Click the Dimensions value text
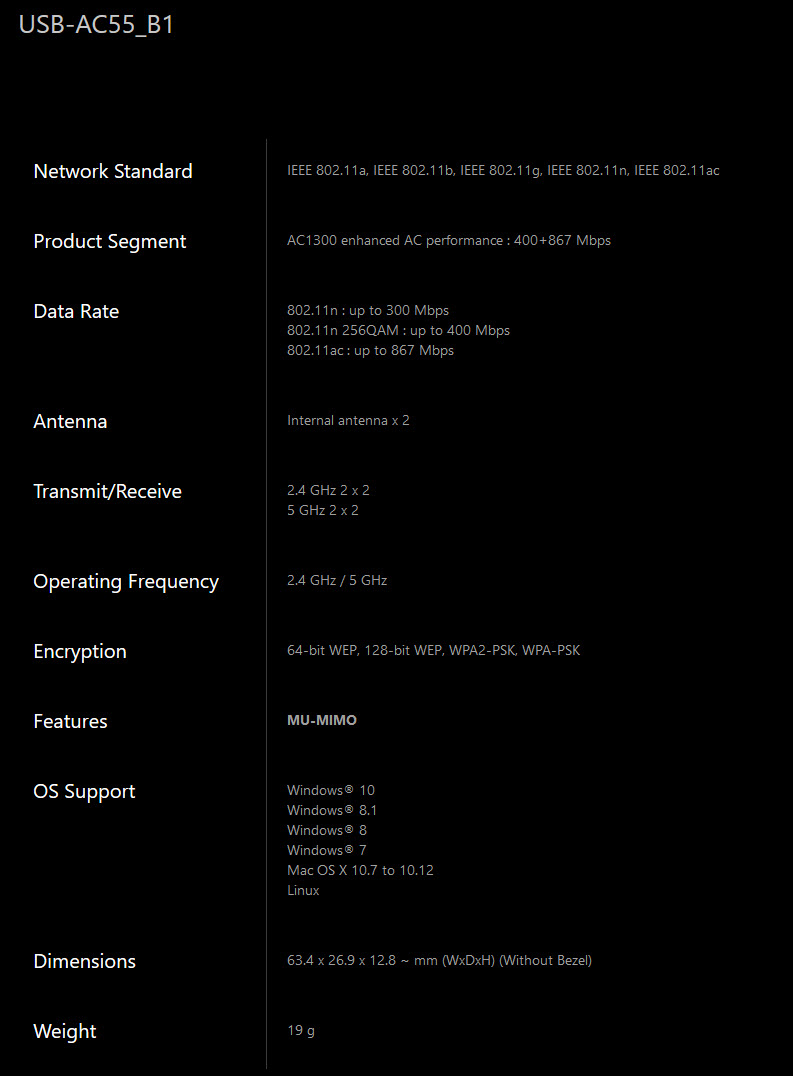The width and height of the screenshot is (793, 1076). [439, 961]
